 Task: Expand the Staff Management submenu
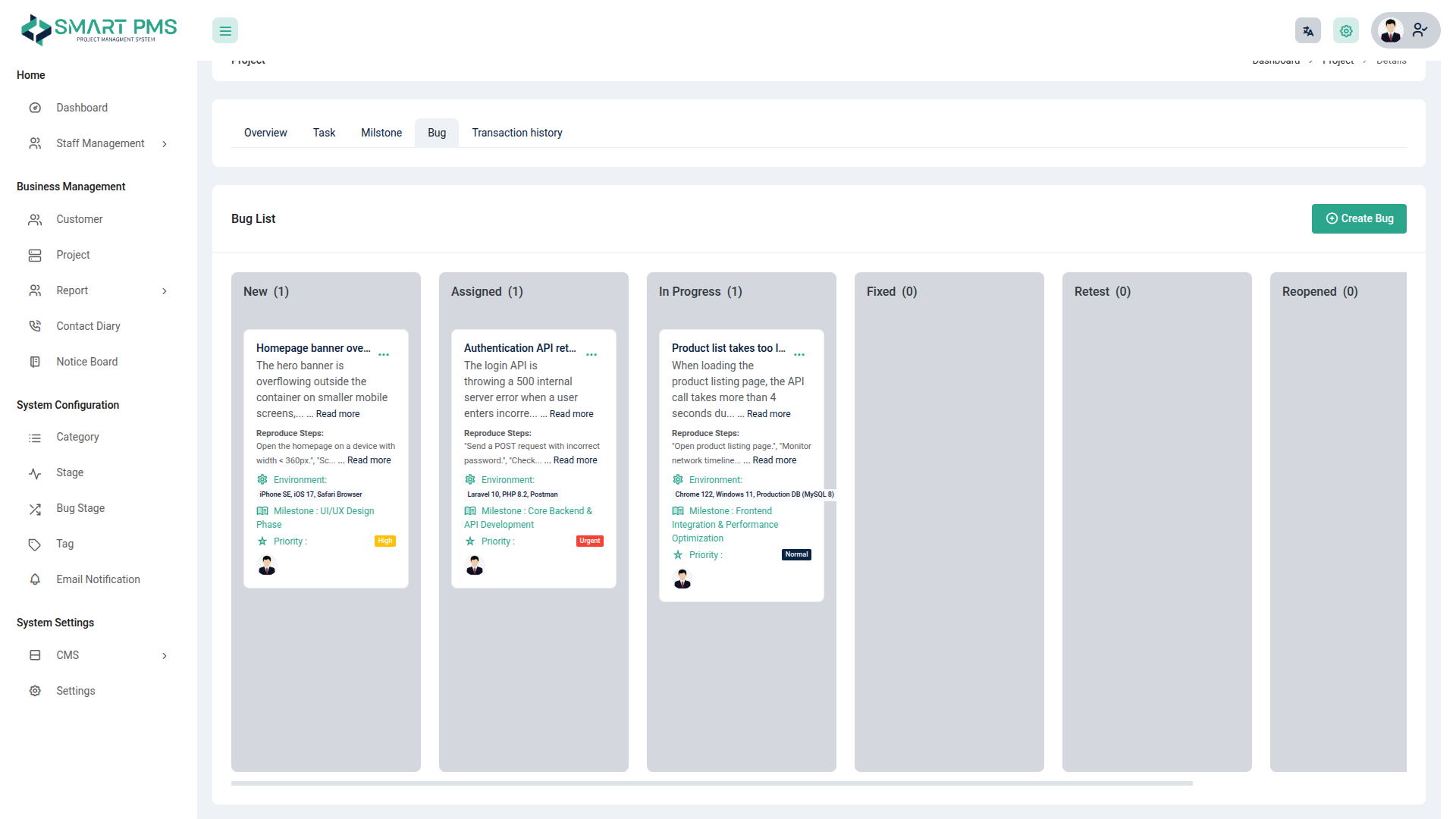coord(165,144)
